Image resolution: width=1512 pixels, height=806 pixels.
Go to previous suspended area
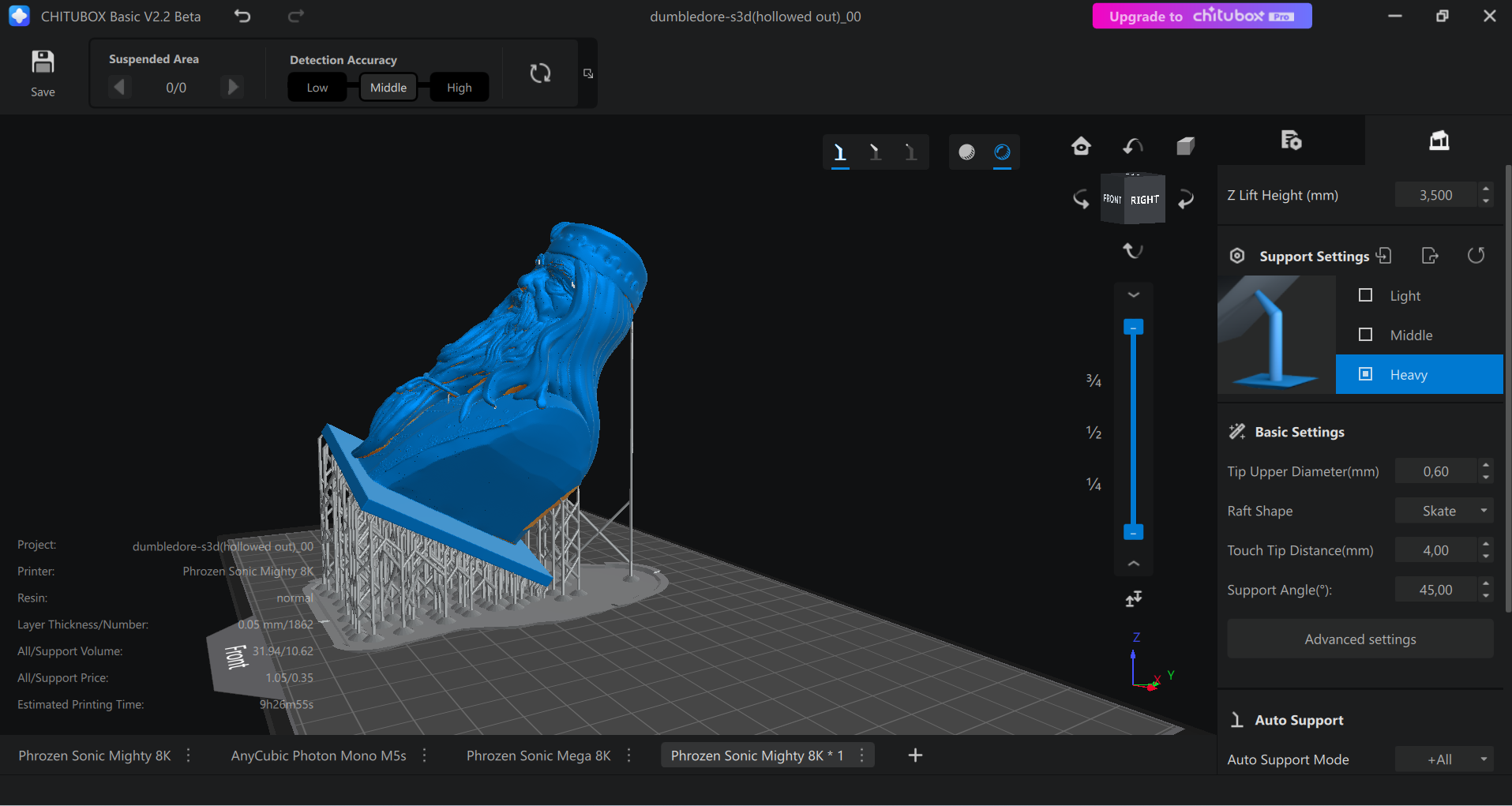pyautogui.click(x=120, y=87)
